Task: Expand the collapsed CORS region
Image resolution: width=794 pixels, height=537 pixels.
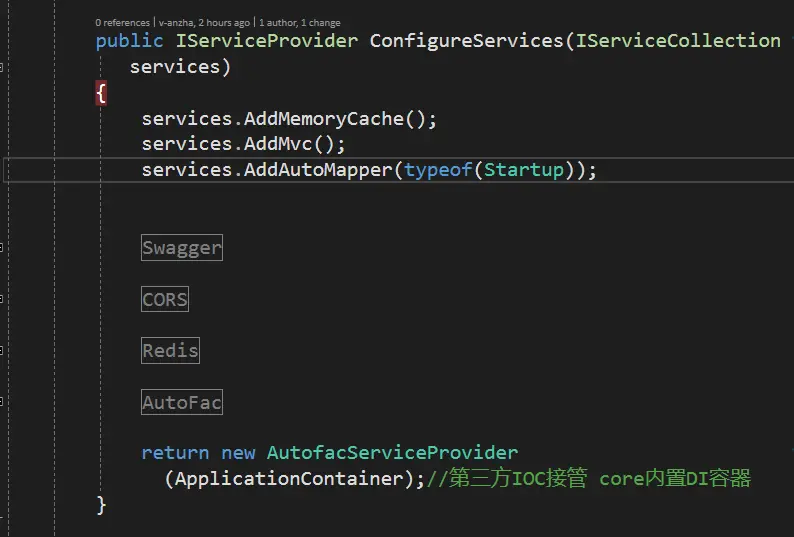Action: 165,299
